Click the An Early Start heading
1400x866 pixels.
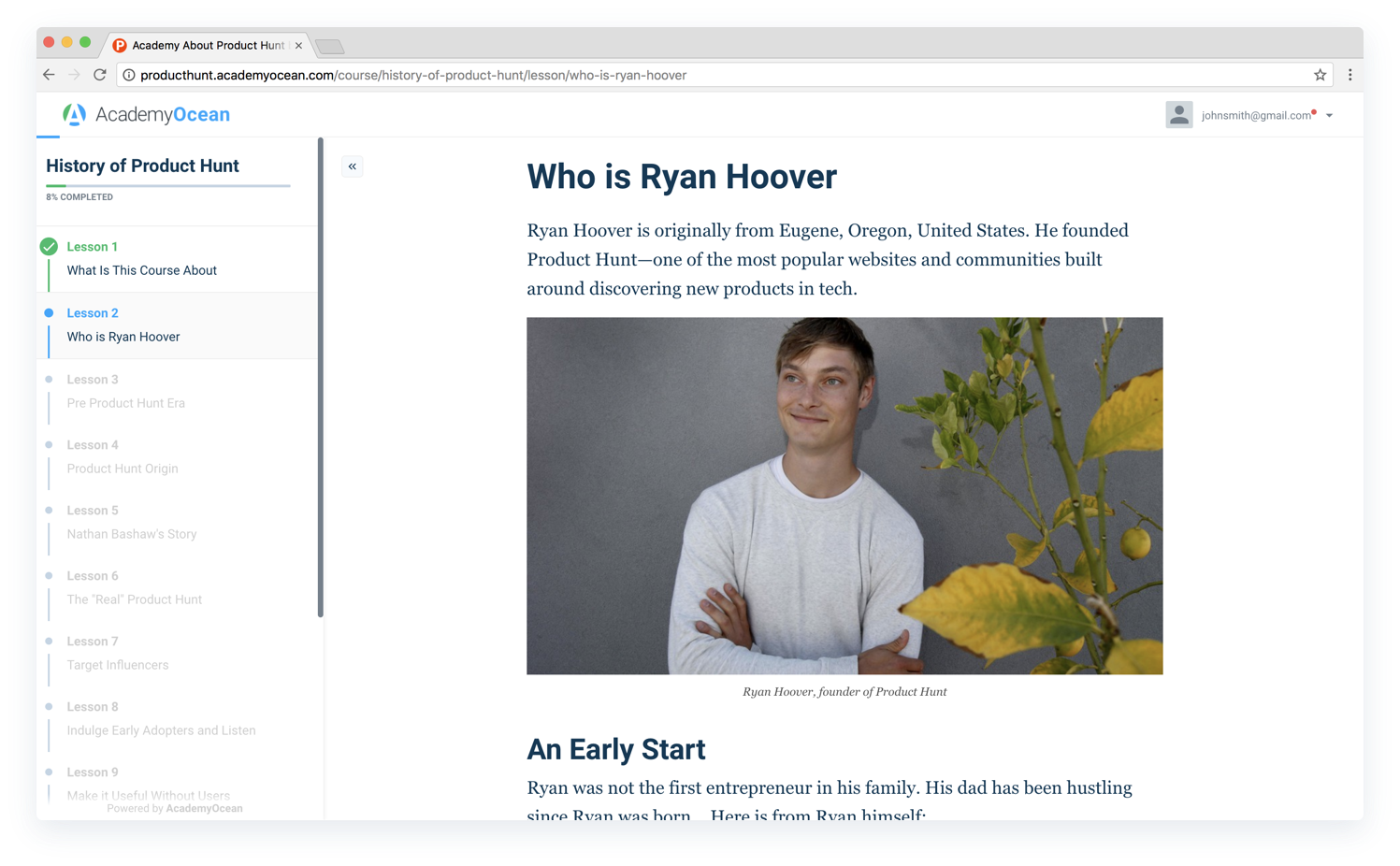pos(616,749)
